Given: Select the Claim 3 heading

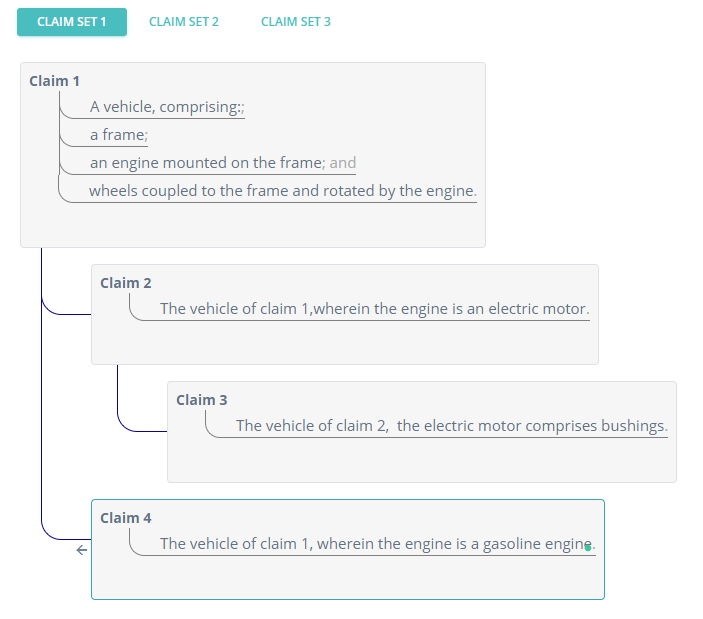Looking at the screenshot, I should point(202,400).
